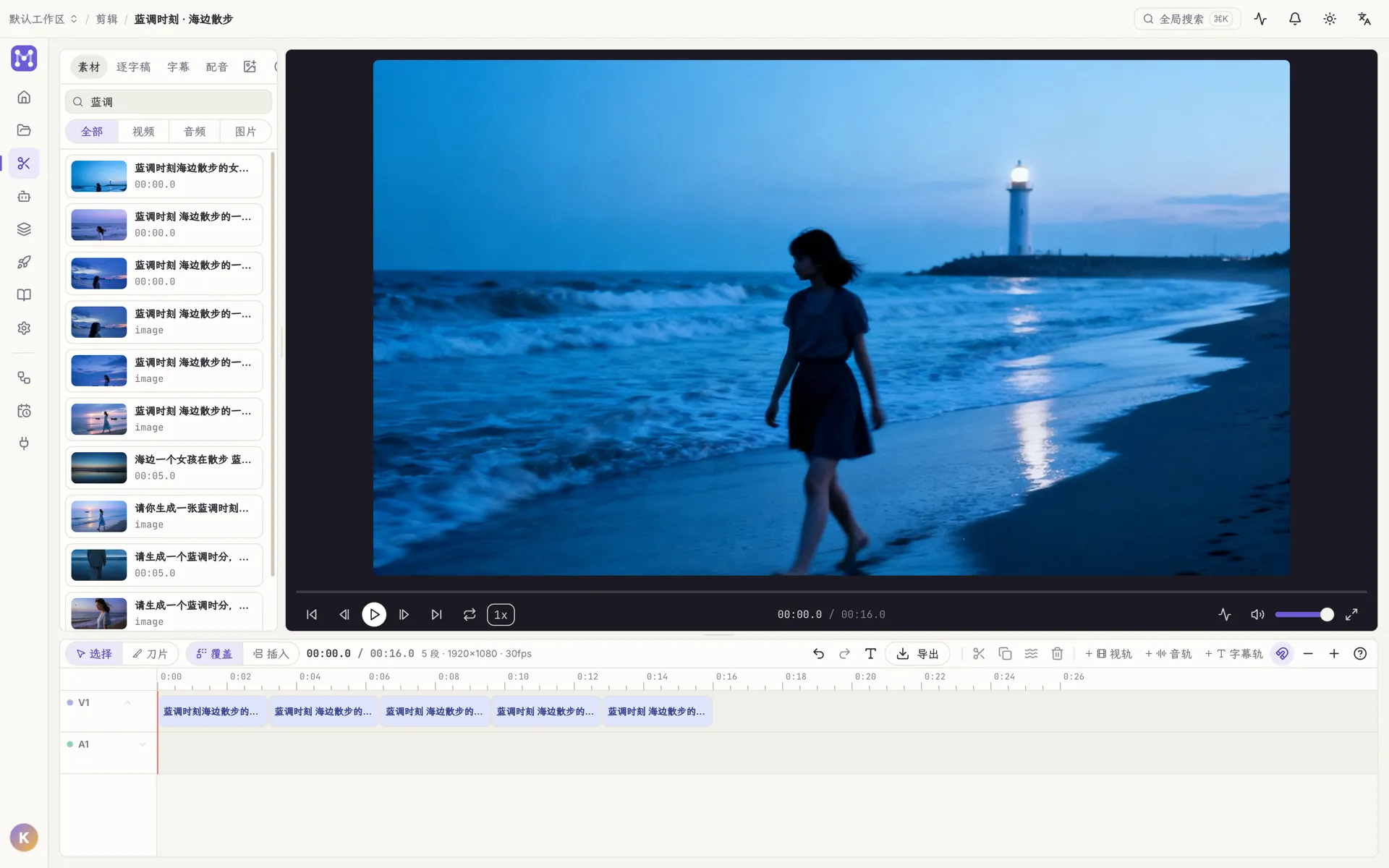
Task: Open the scissors editing section in sidebar
Action: 24,163
